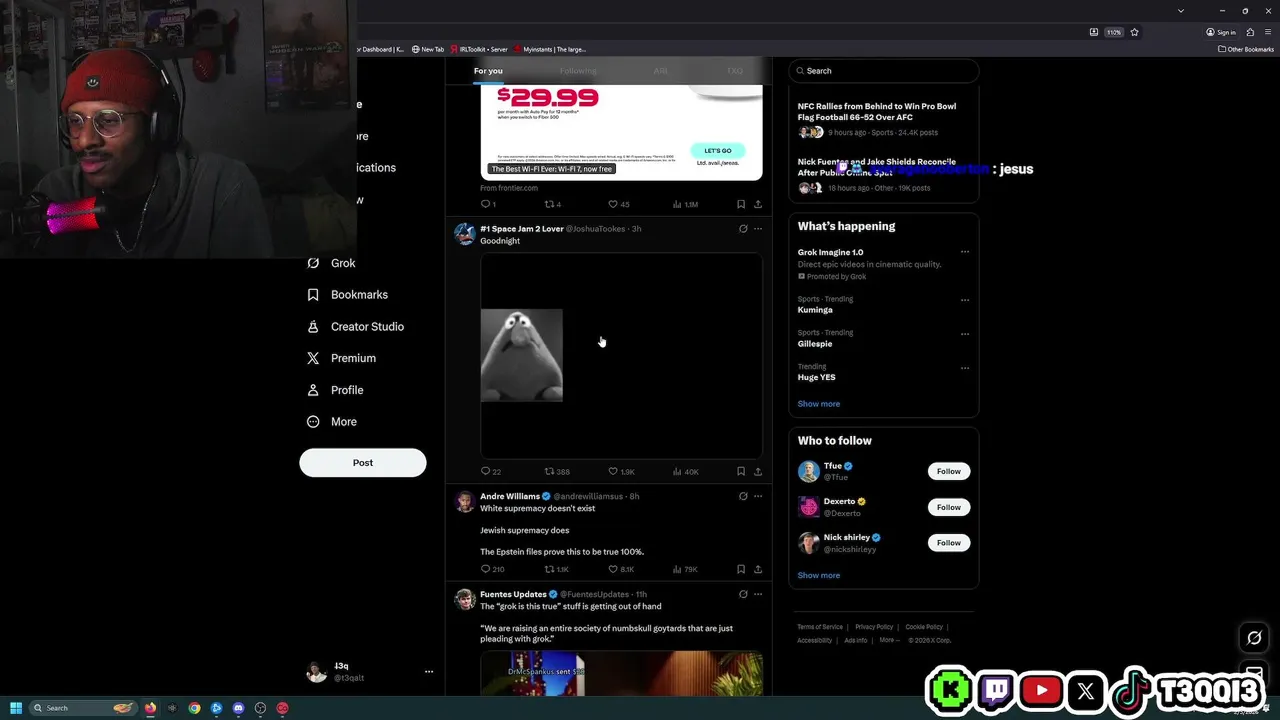1280x720 pixels.
Task: Open the Kuminga trending topic
Action: point(815,310)
